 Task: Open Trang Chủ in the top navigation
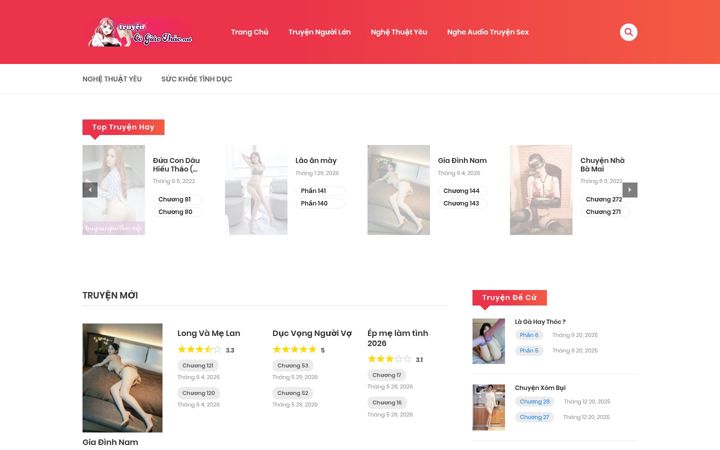(x=249, y=32)
